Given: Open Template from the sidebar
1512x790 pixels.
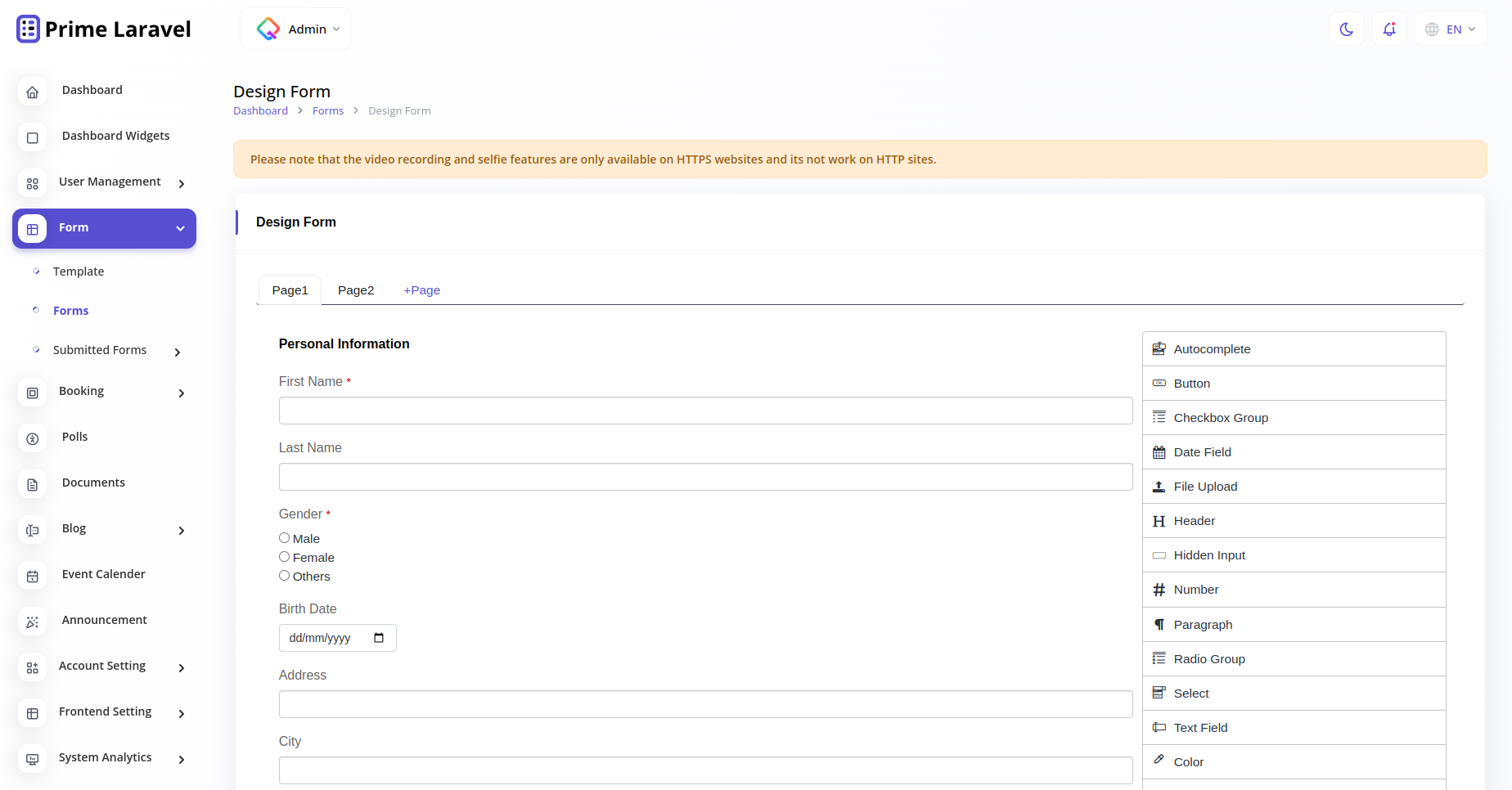Looking at the screenshot, I should [x=79, y=271].
